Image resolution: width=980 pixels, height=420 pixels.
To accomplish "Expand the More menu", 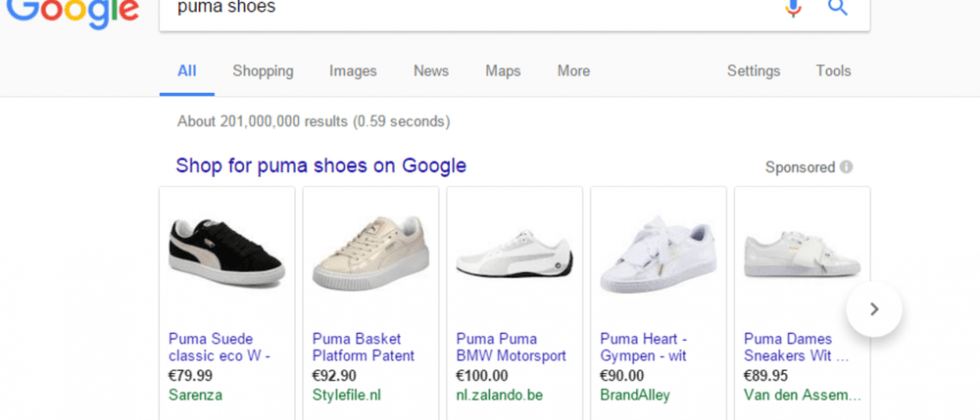I will [574, 71].
